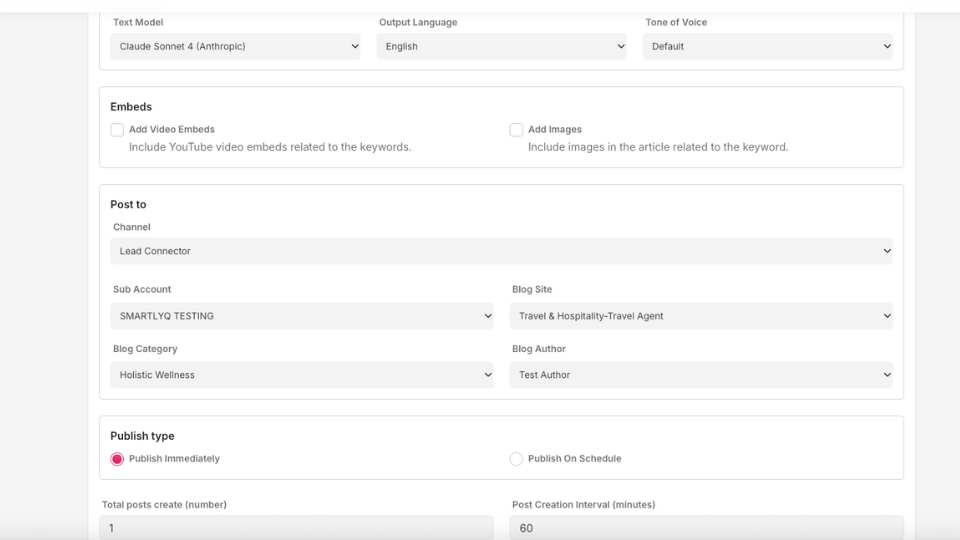Click the Publish type section heading

[142, 436]
